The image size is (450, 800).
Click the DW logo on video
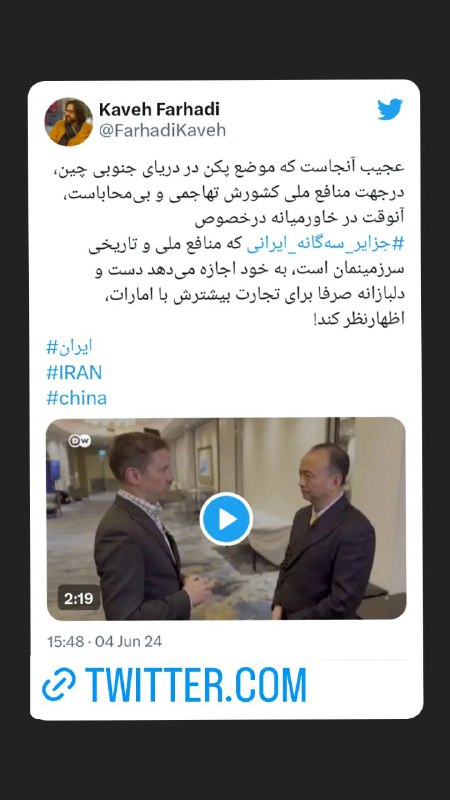click(x=80, y=441)
